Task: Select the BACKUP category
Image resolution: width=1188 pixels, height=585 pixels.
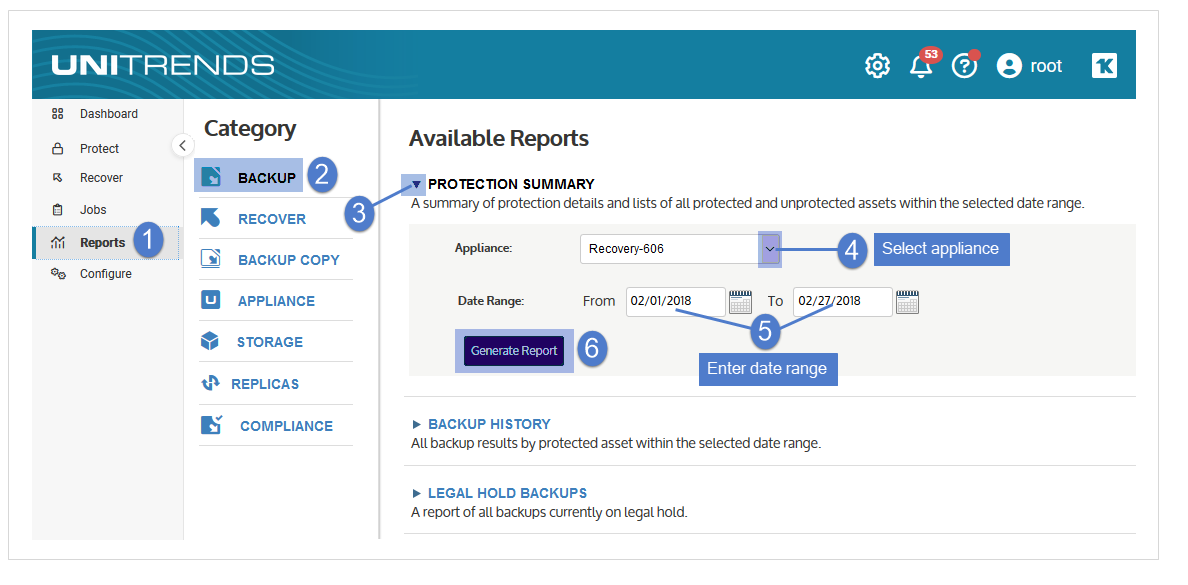Action: pos(267,178)
